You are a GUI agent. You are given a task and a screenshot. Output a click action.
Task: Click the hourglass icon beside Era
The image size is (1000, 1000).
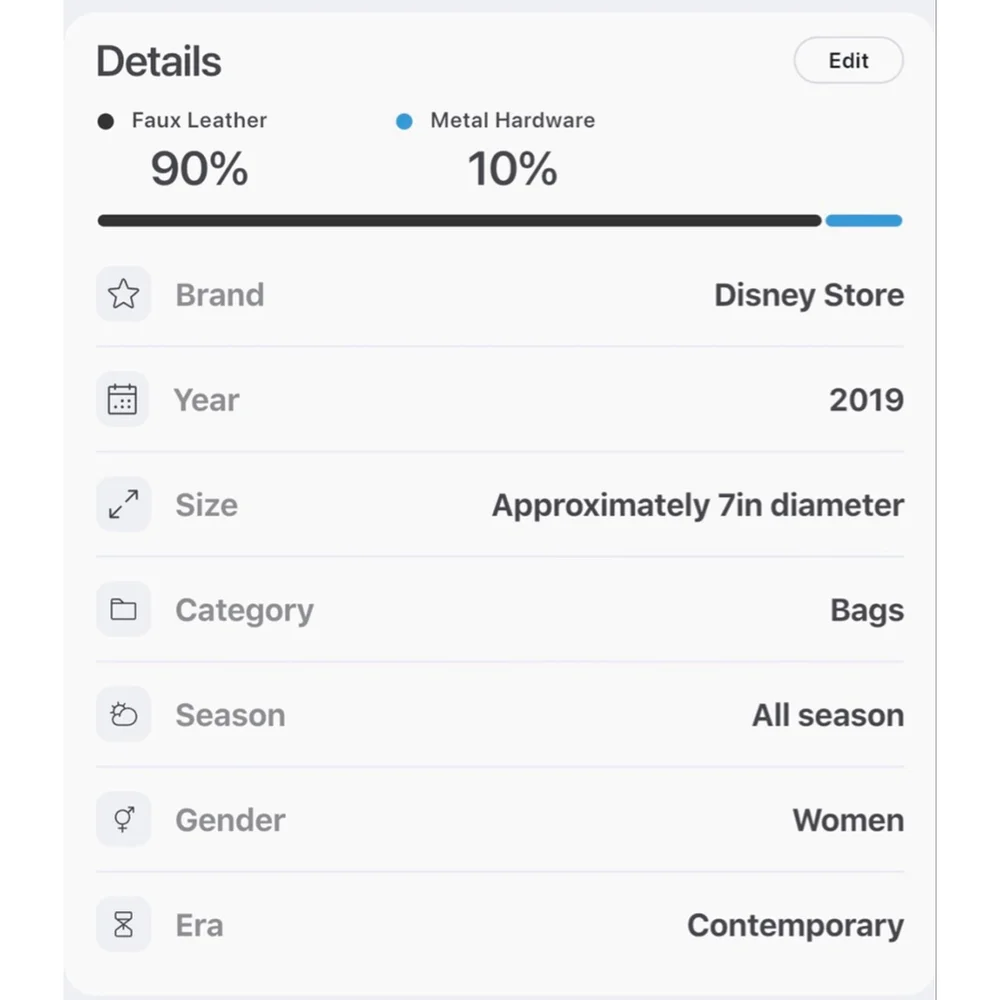[x=123, y=925]
